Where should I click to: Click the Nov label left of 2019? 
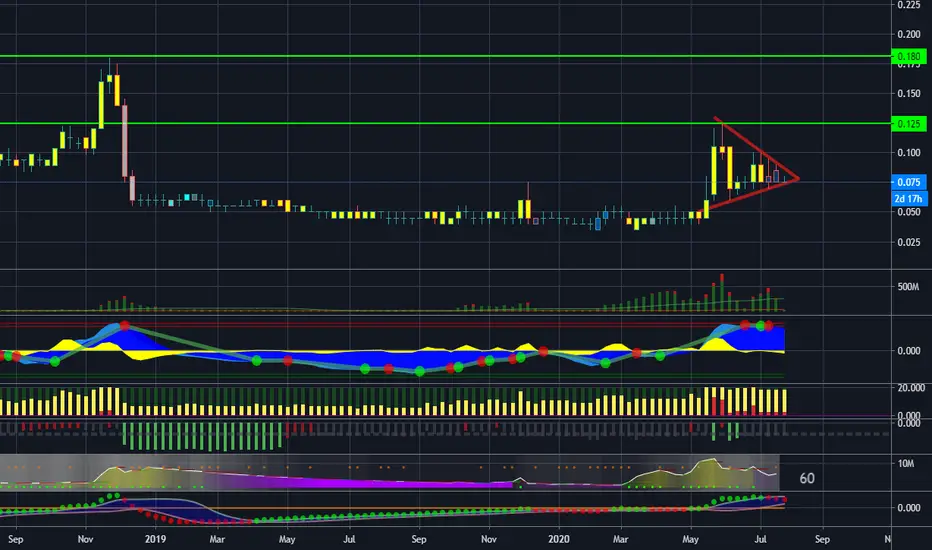(x=86, y=539)
